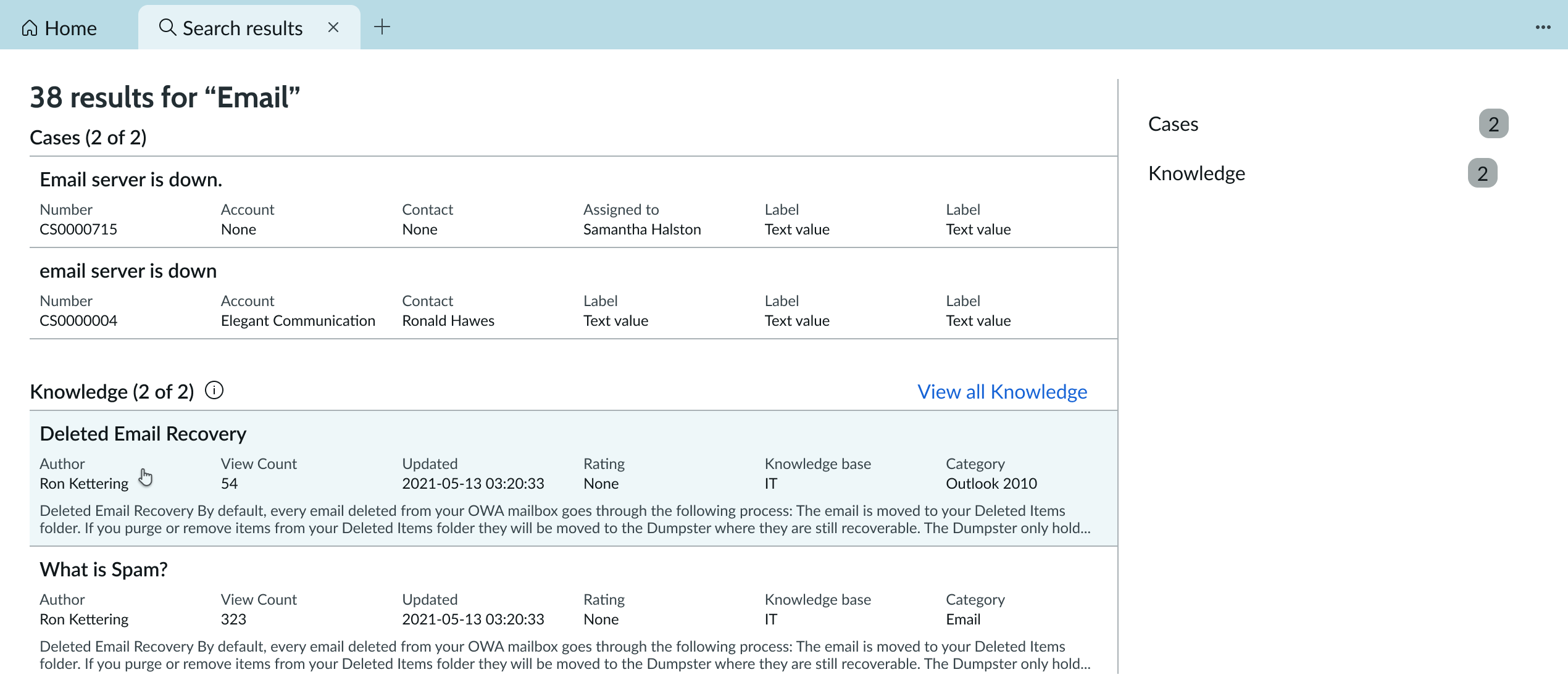Click the Cases count badge
The height and width of the screenshot is (680, 1568).
[1493, 124]
